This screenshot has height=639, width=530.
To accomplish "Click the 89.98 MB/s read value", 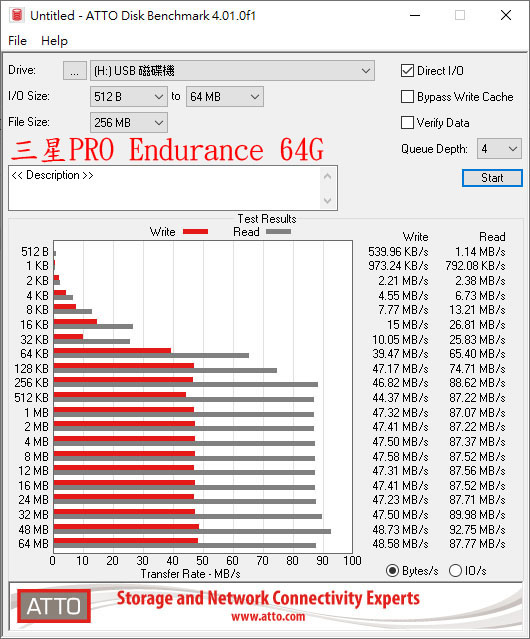I will [477, 515].
